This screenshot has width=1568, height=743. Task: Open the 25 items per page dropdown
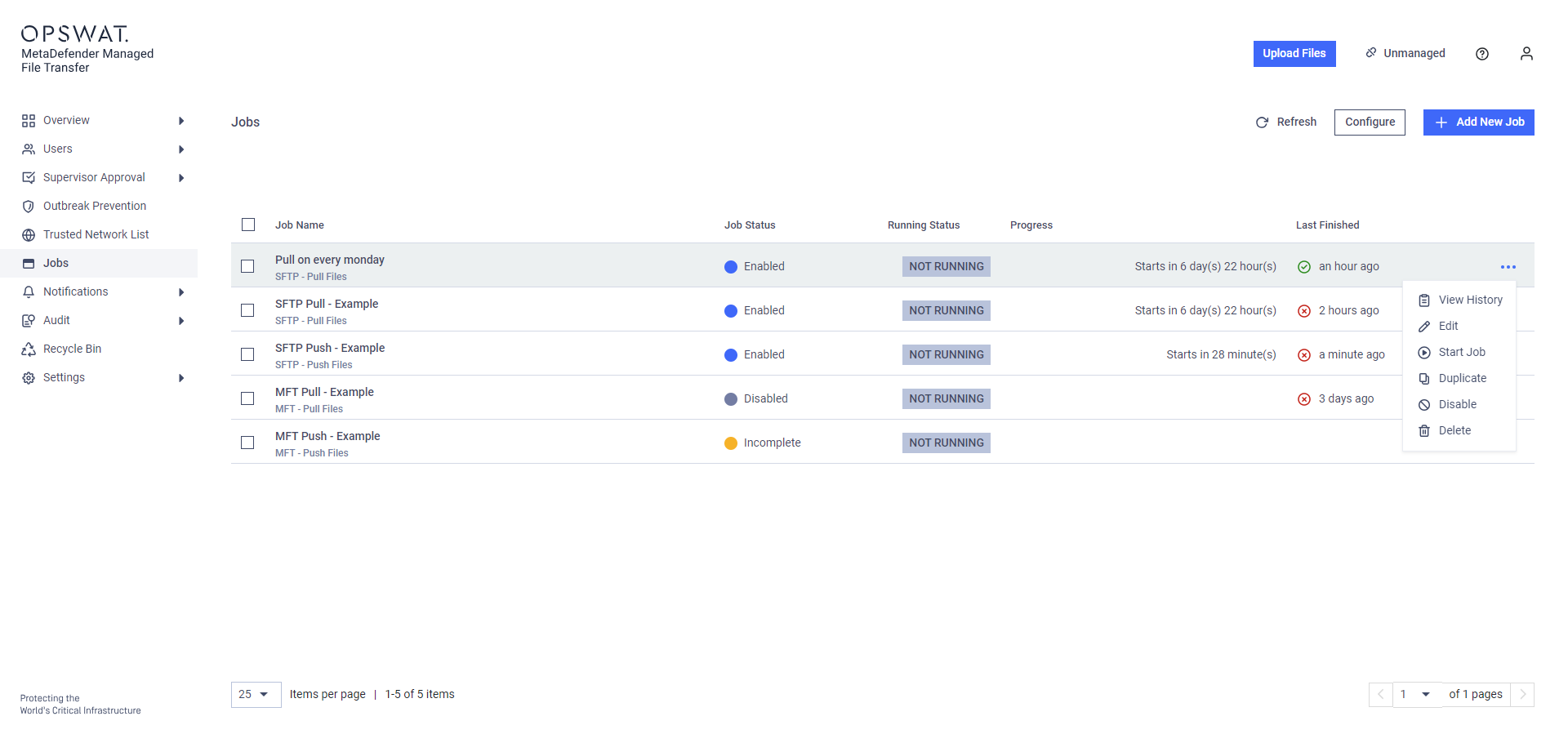click(256, 695)
